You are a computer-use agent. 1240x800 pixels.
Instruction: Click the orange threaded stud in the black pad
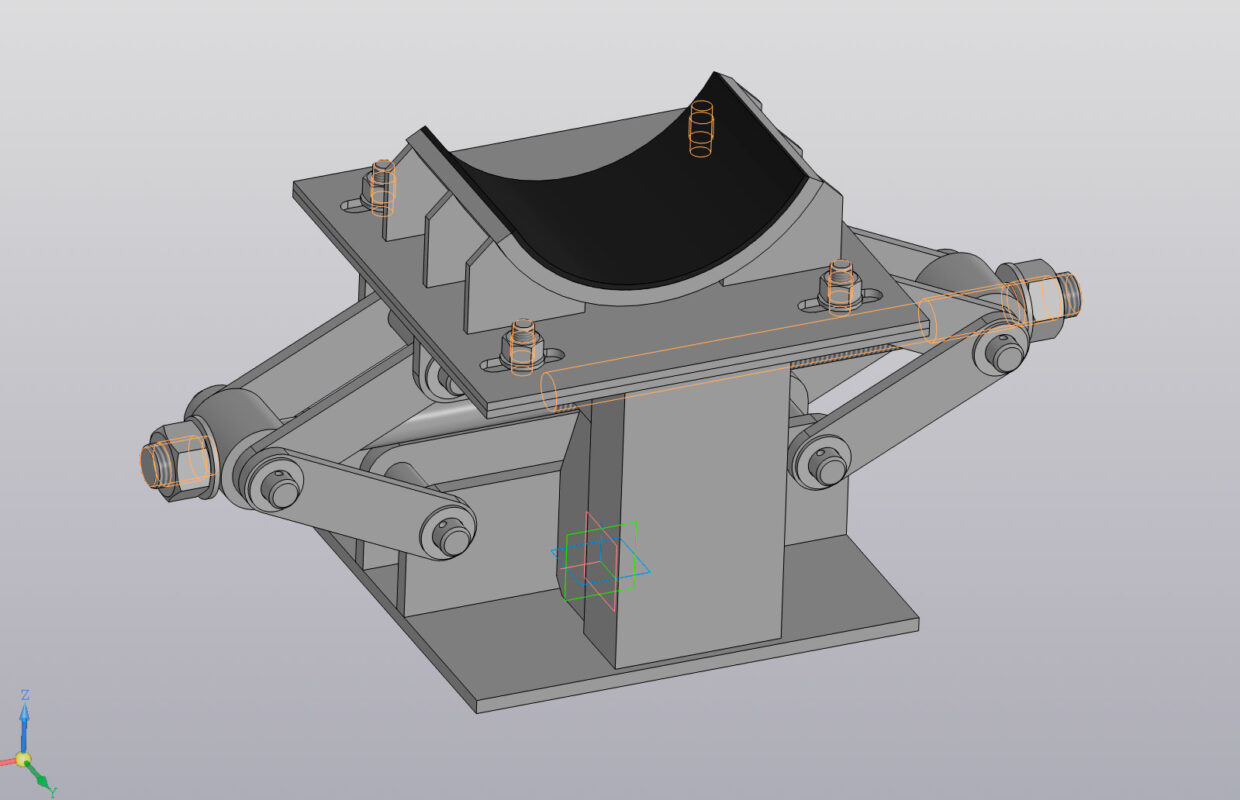pos(702,130)
